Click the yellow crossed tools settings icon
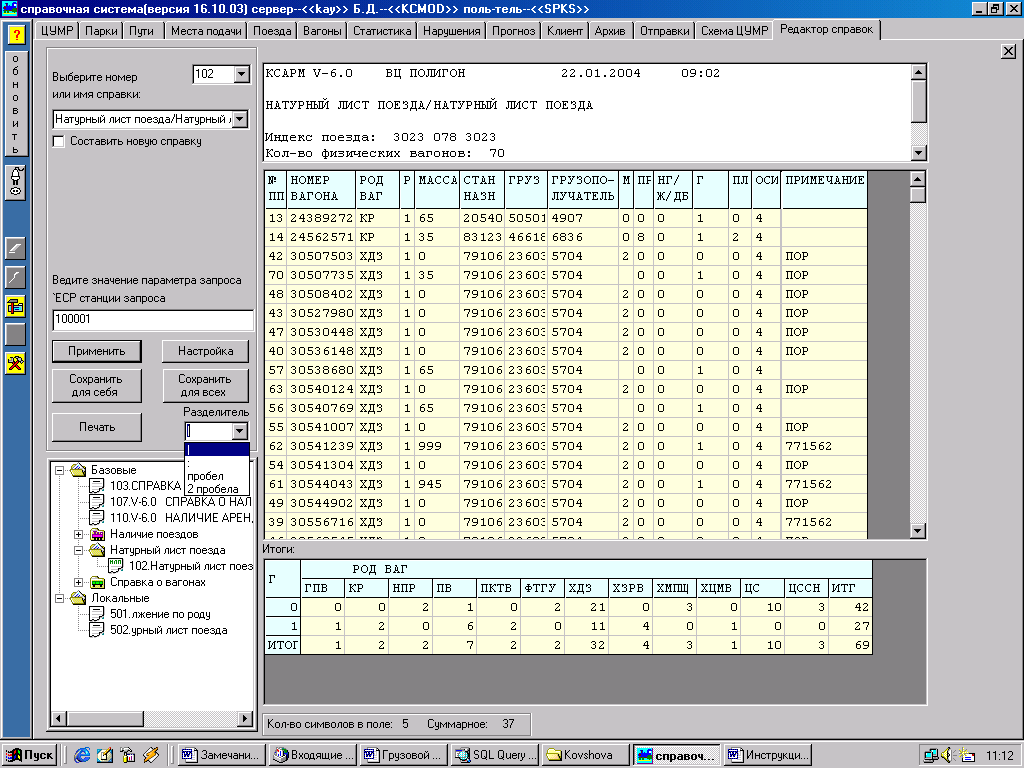Image resolution: width=1024 pixels, height=768 pixels. (16, 362)
